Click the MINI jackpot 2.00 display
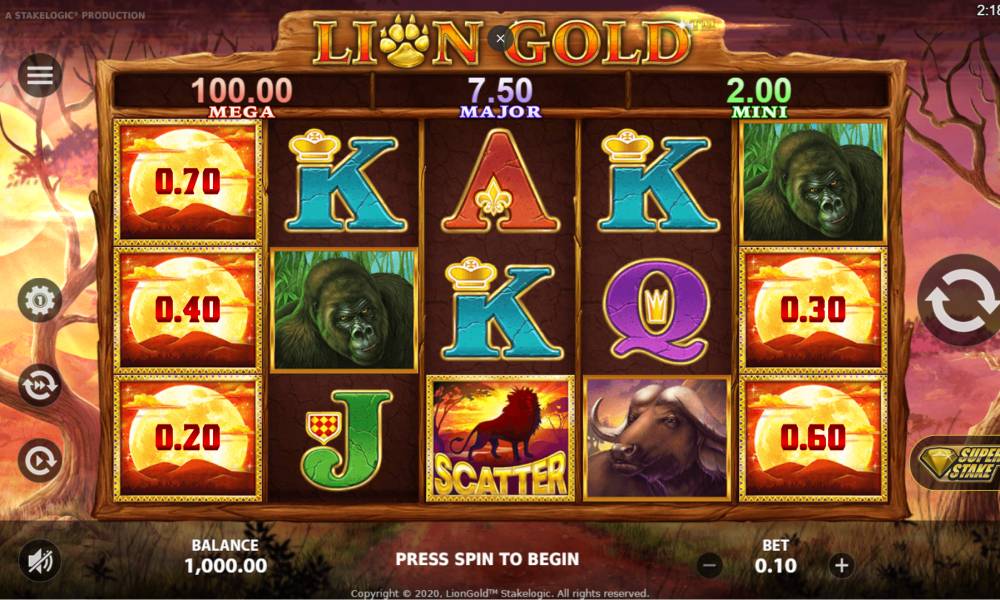The height and width of the screenshot is (600, 1000). point(759,97)
